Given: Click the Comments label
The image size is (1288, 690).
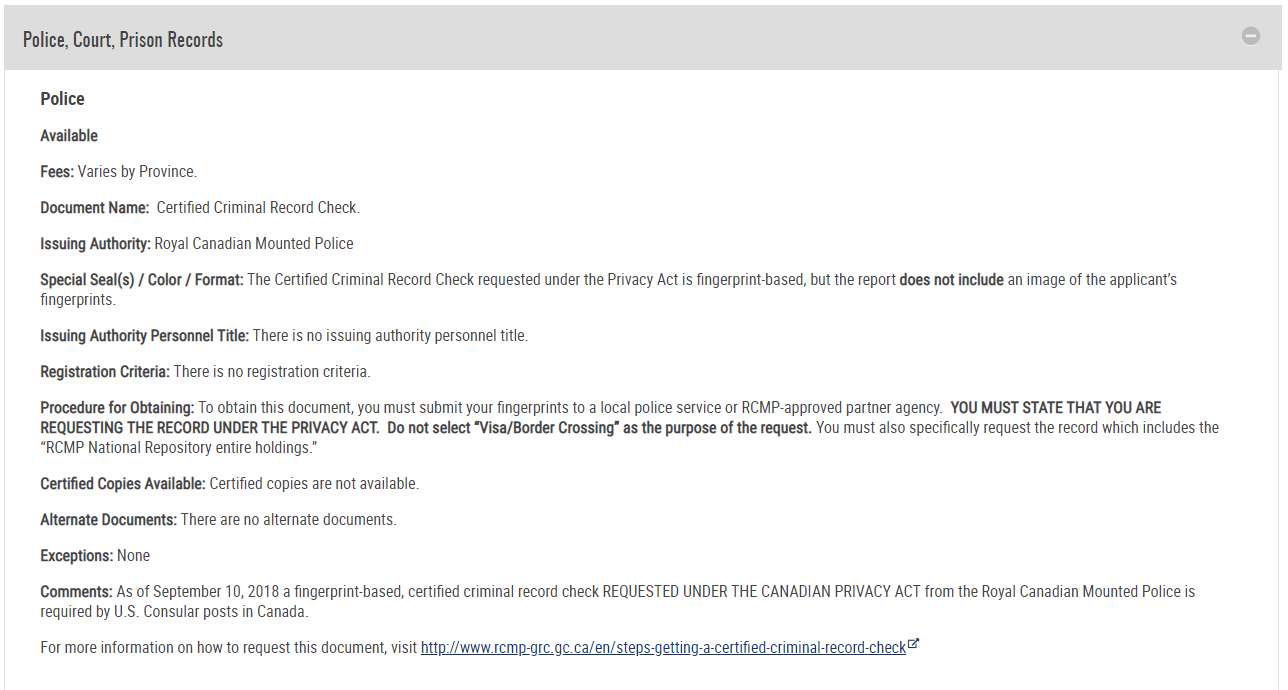Looking at the screenshot, I should coord(76,592).
